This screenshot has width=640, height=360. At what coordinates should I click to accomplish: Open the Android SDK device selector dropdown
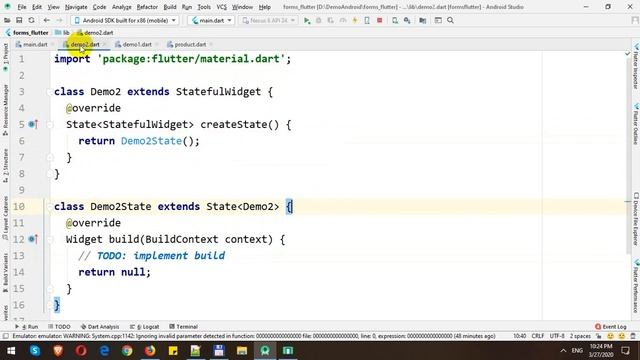point(125,20)
